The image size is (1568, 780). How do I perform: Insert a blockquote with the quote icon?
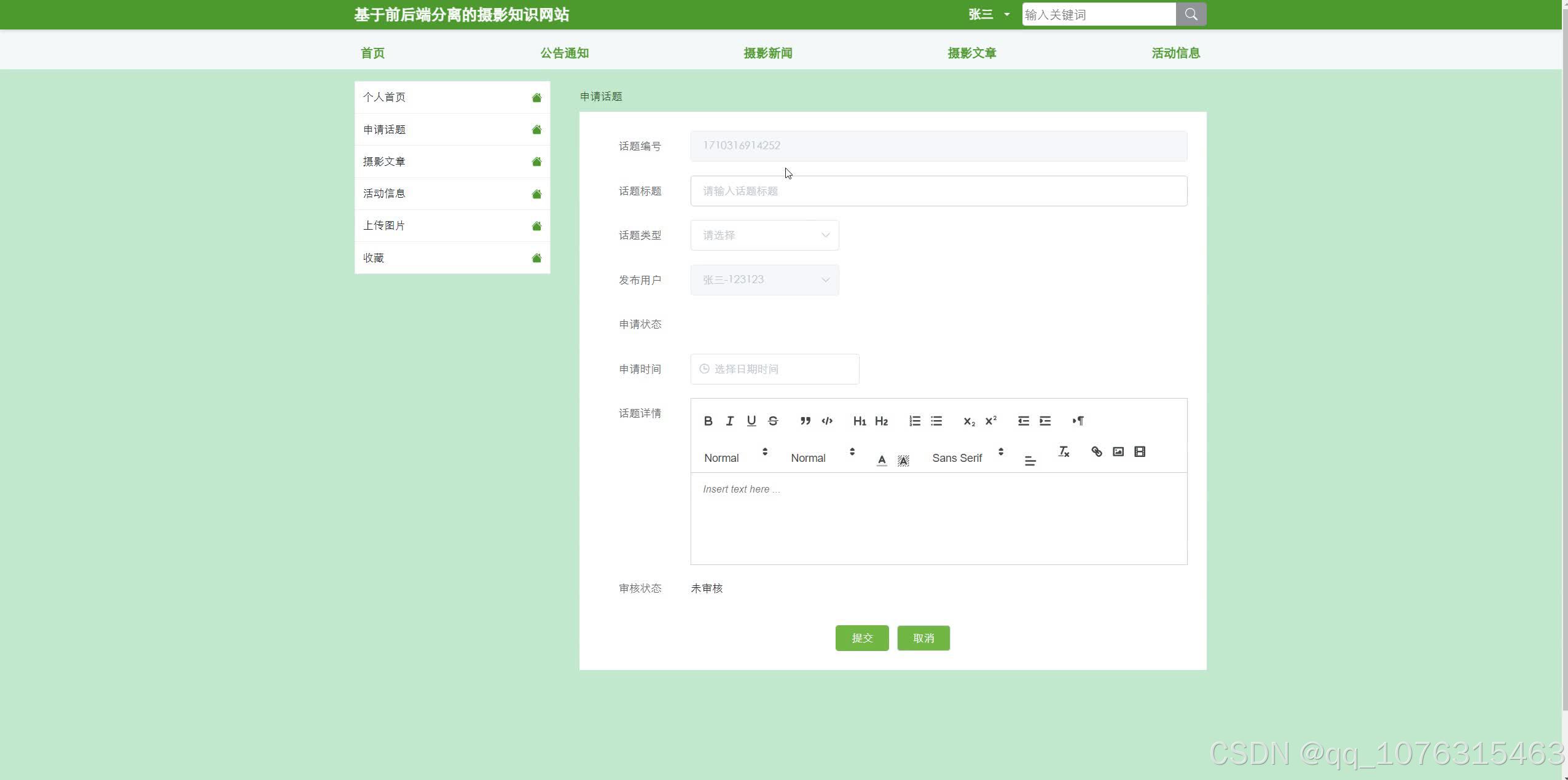pyautogui.click(x=805, y=421)
